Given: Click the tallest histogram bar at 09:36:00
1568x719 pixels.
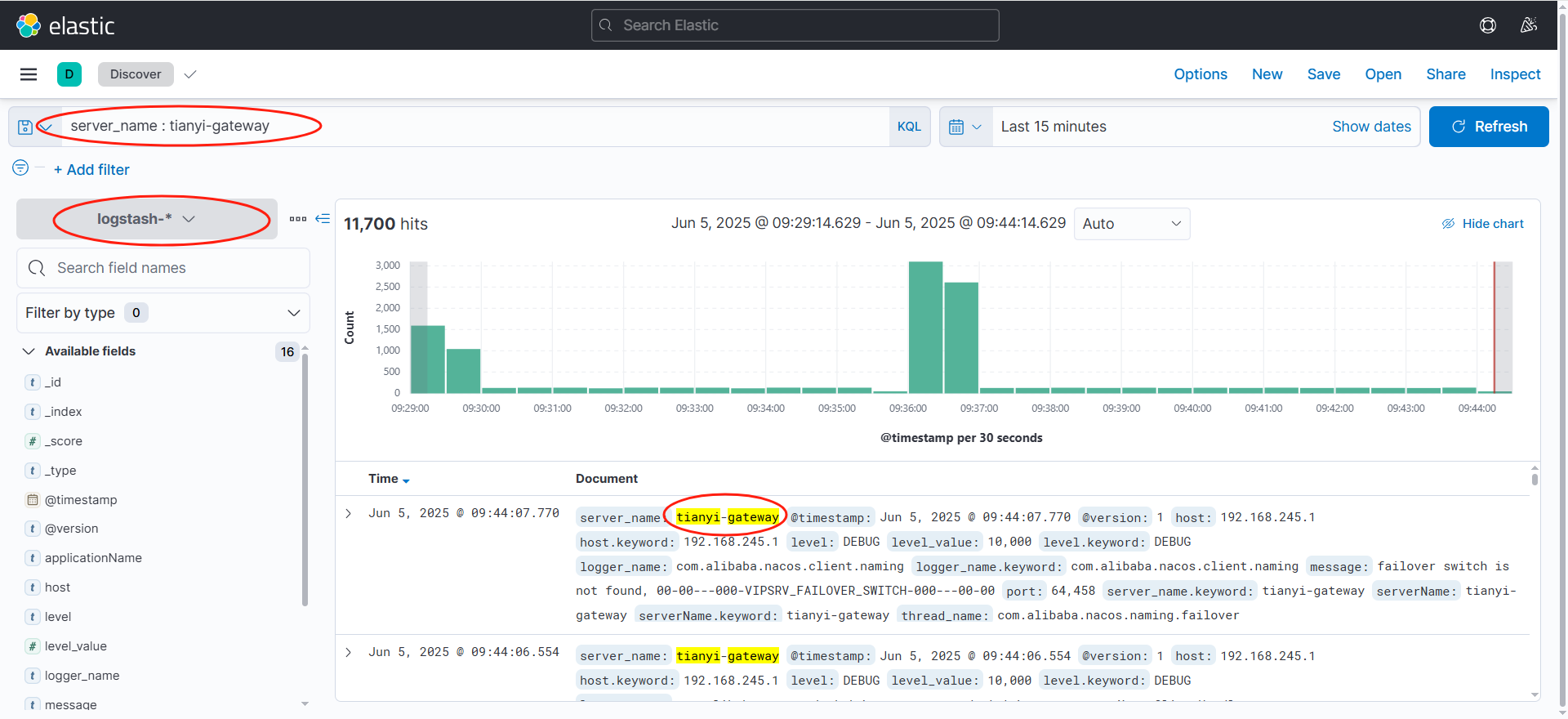Looking at the screenshot, I should pos(925,328).
